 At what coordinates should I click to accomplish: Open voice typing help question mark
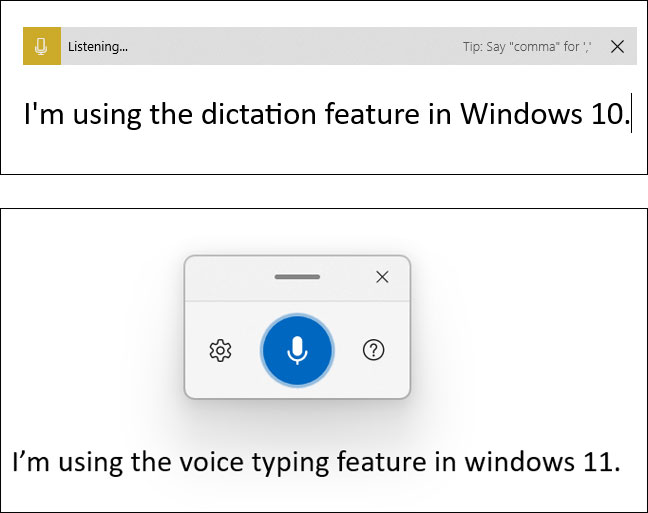(x=374, y=350)
